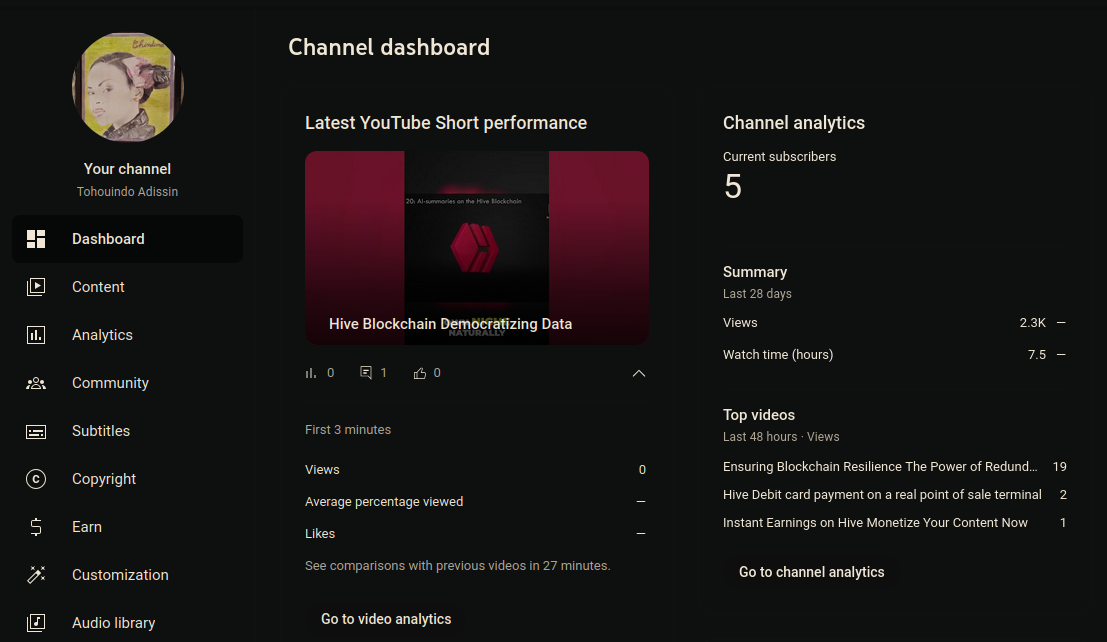Click the Community people icon
Viewport: 1107px width, 642px height.
[x=36, y=383]
